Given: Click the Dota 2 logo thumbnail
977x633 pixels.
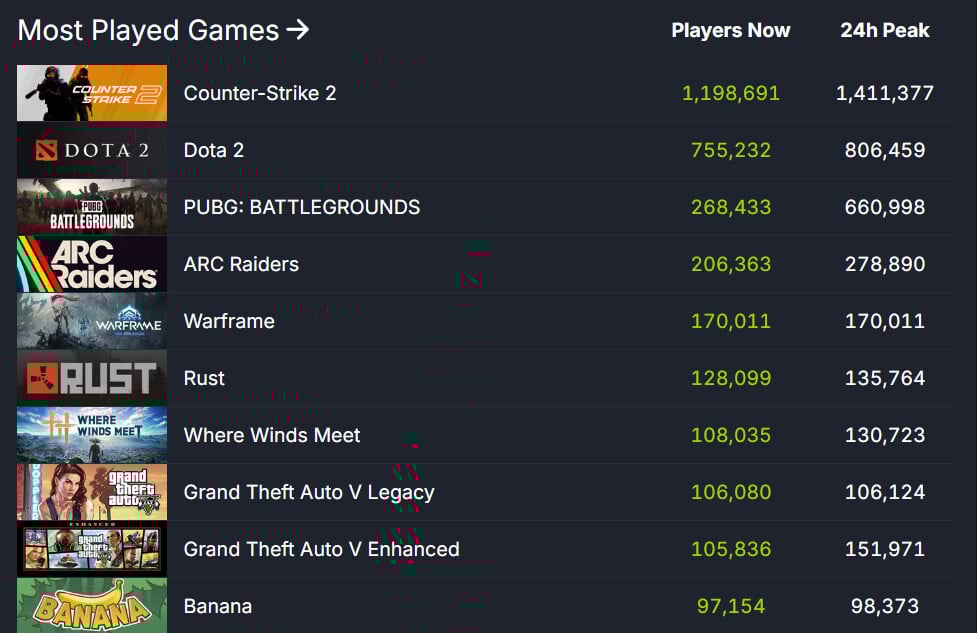Looking at the screenshot, I should (92, 150).
